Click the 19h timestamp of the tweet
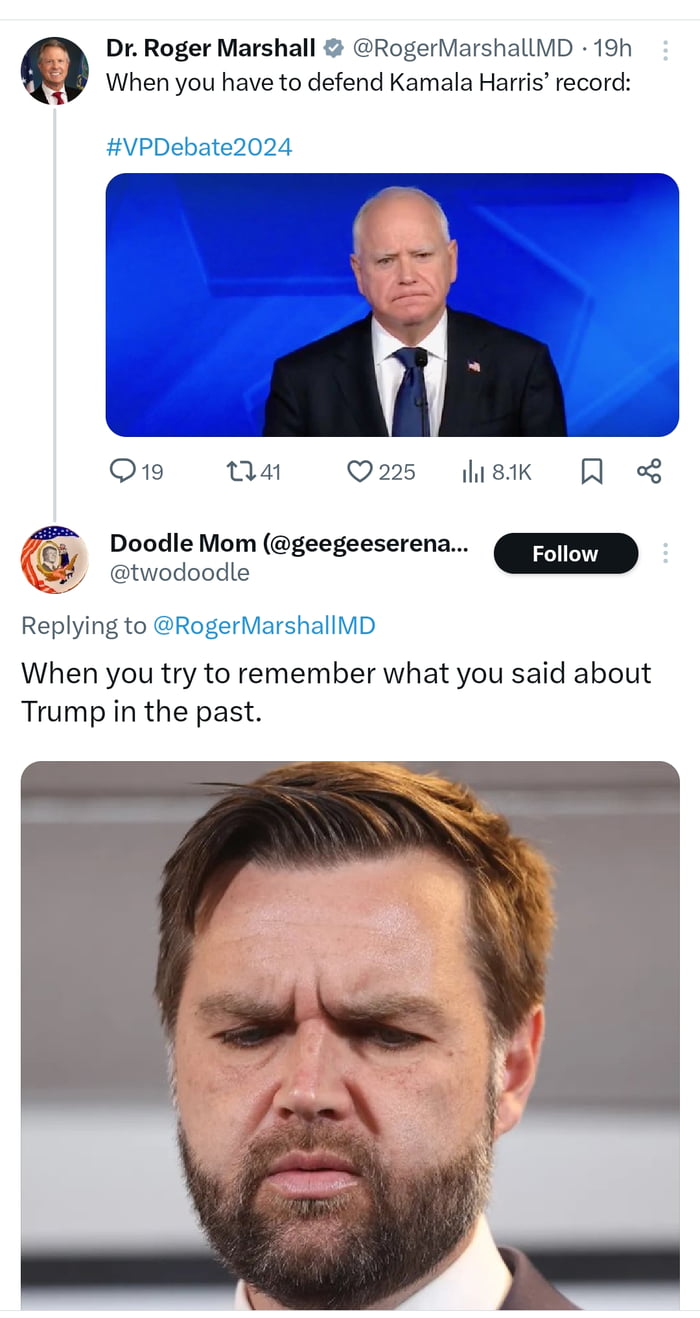 613,48
